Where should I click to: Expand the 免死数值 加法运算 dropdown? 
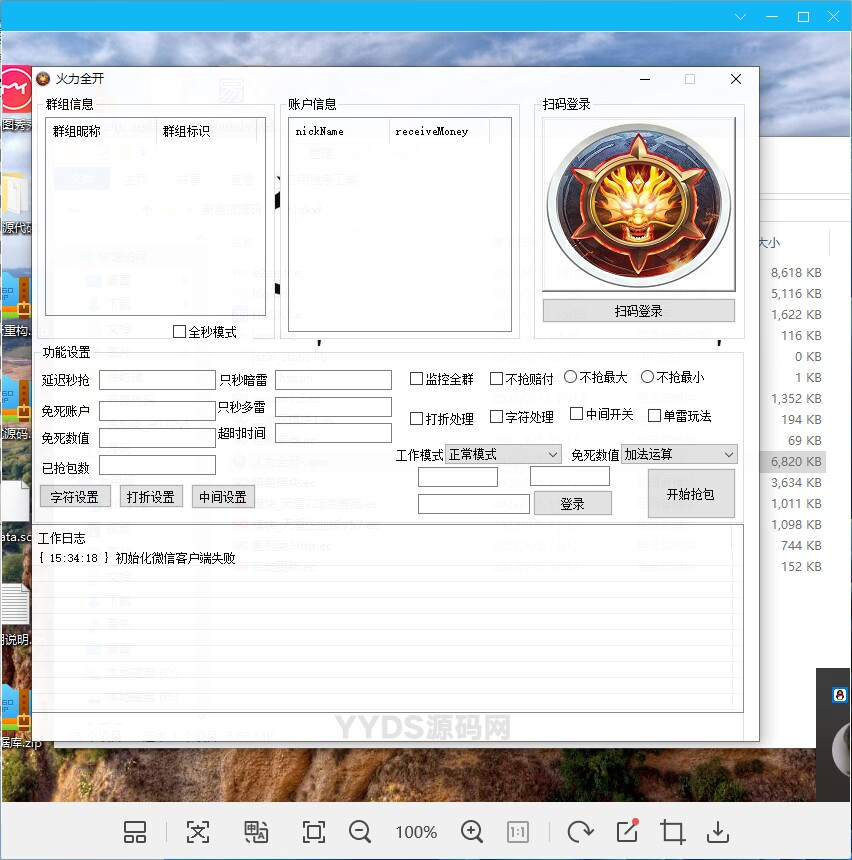coord(679,454)
